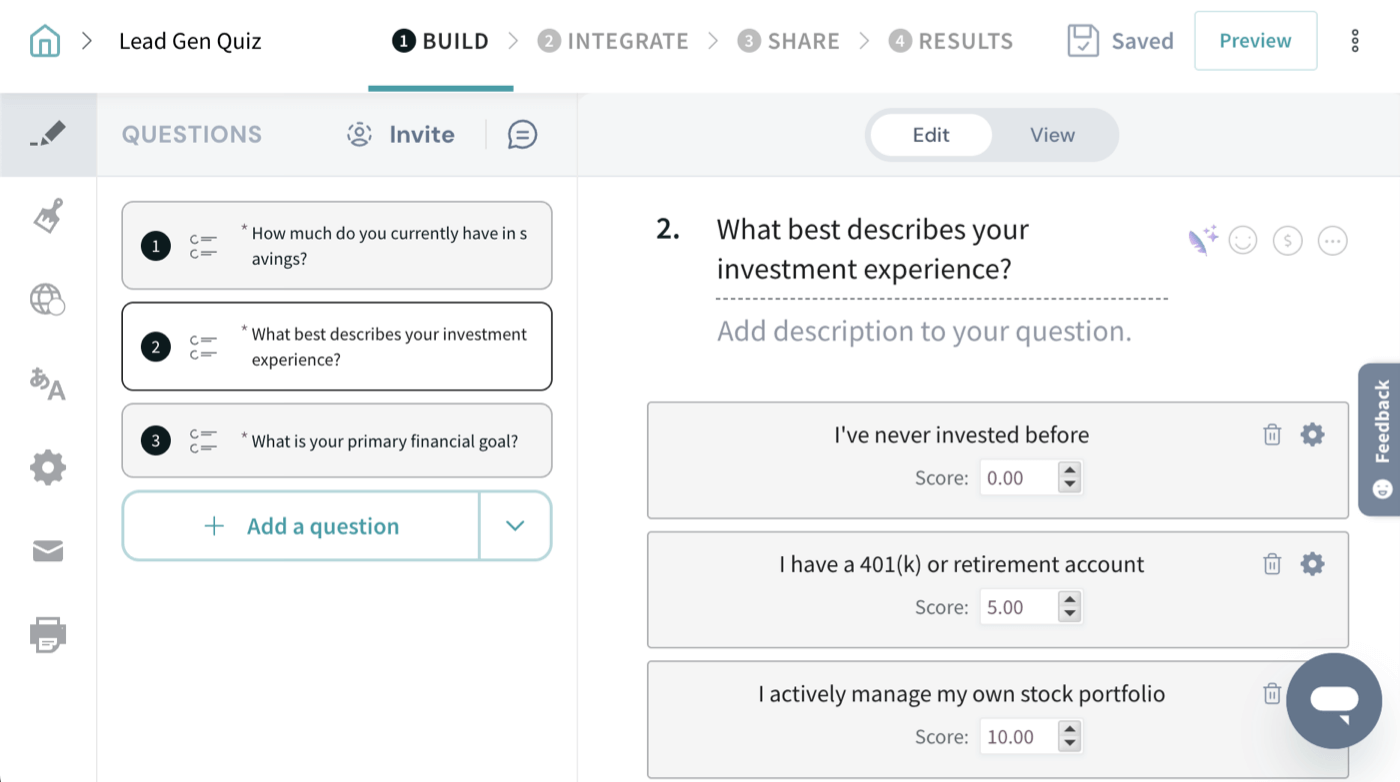1400x782 pixels.
Task: Open the three-dot more options menu
Action: coord(1355,41)
